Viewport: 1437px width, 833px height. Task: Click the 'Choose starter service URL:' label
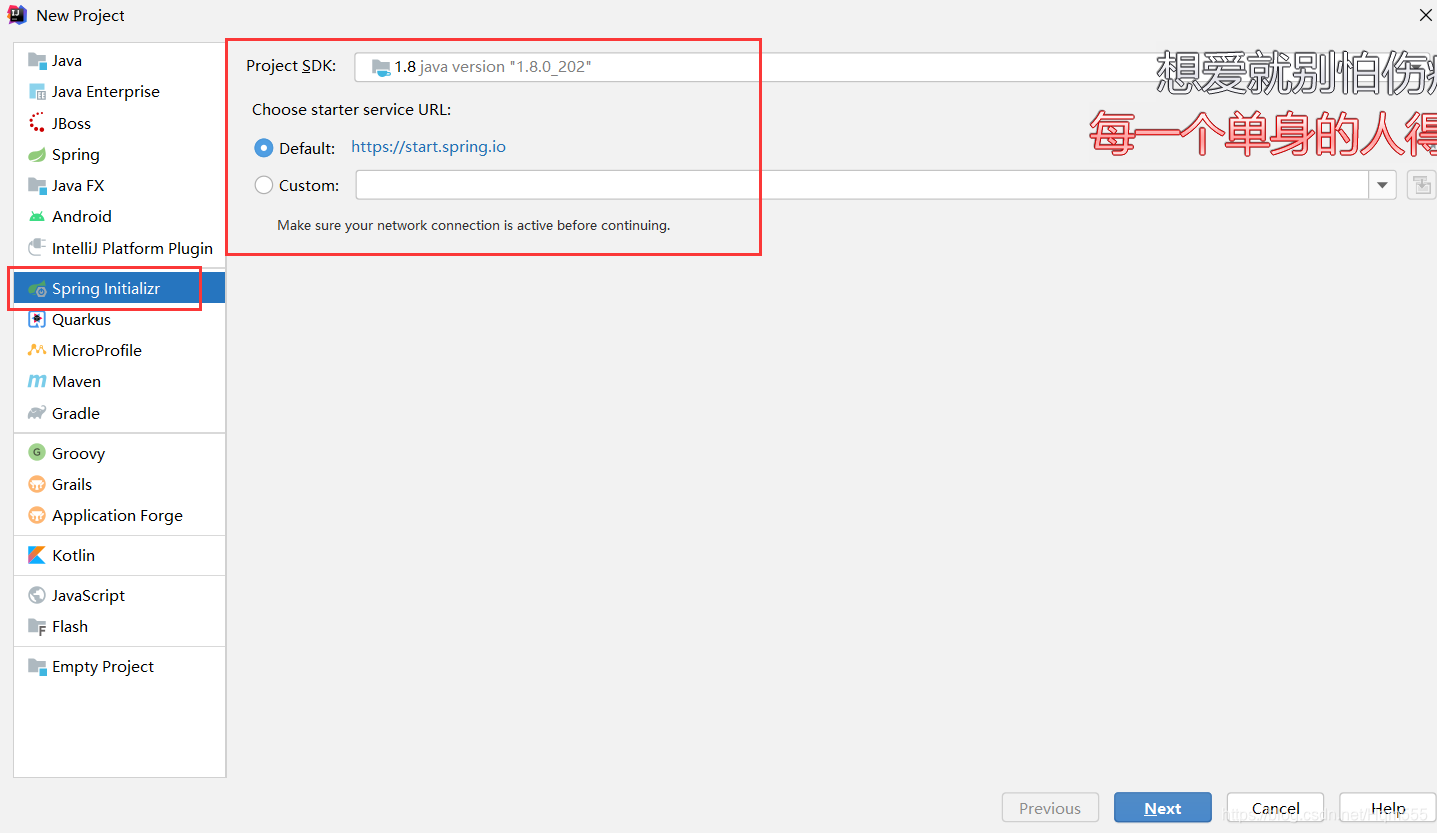tap(351, 110)
